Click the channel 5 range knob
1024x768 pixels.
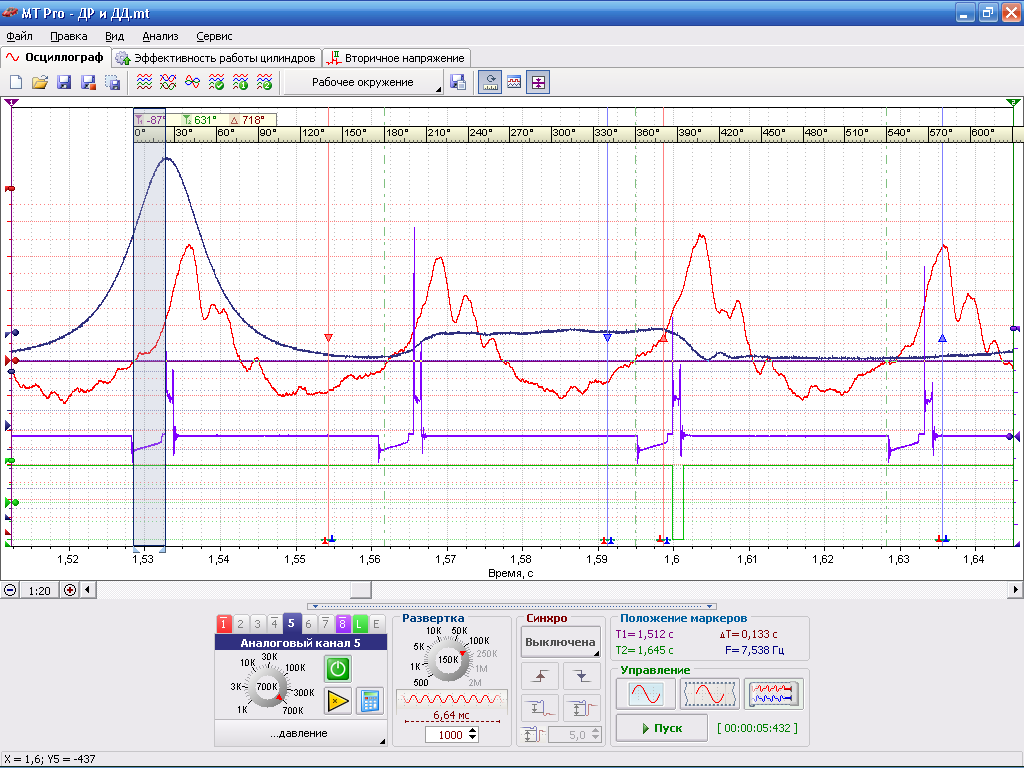tap(267, 687)
